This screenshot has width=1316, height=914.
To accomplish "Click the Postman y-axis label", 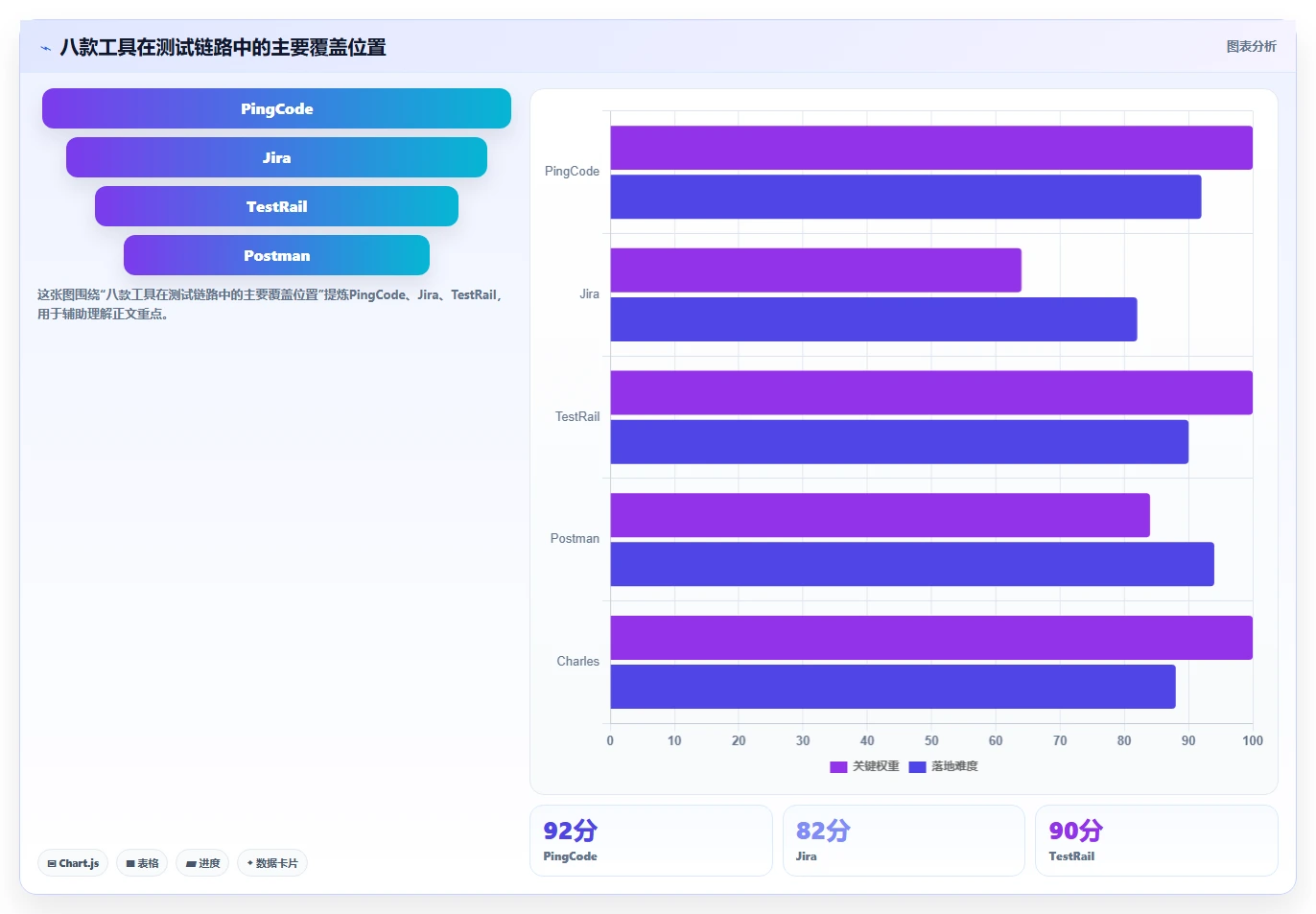I will pos(575,539).
